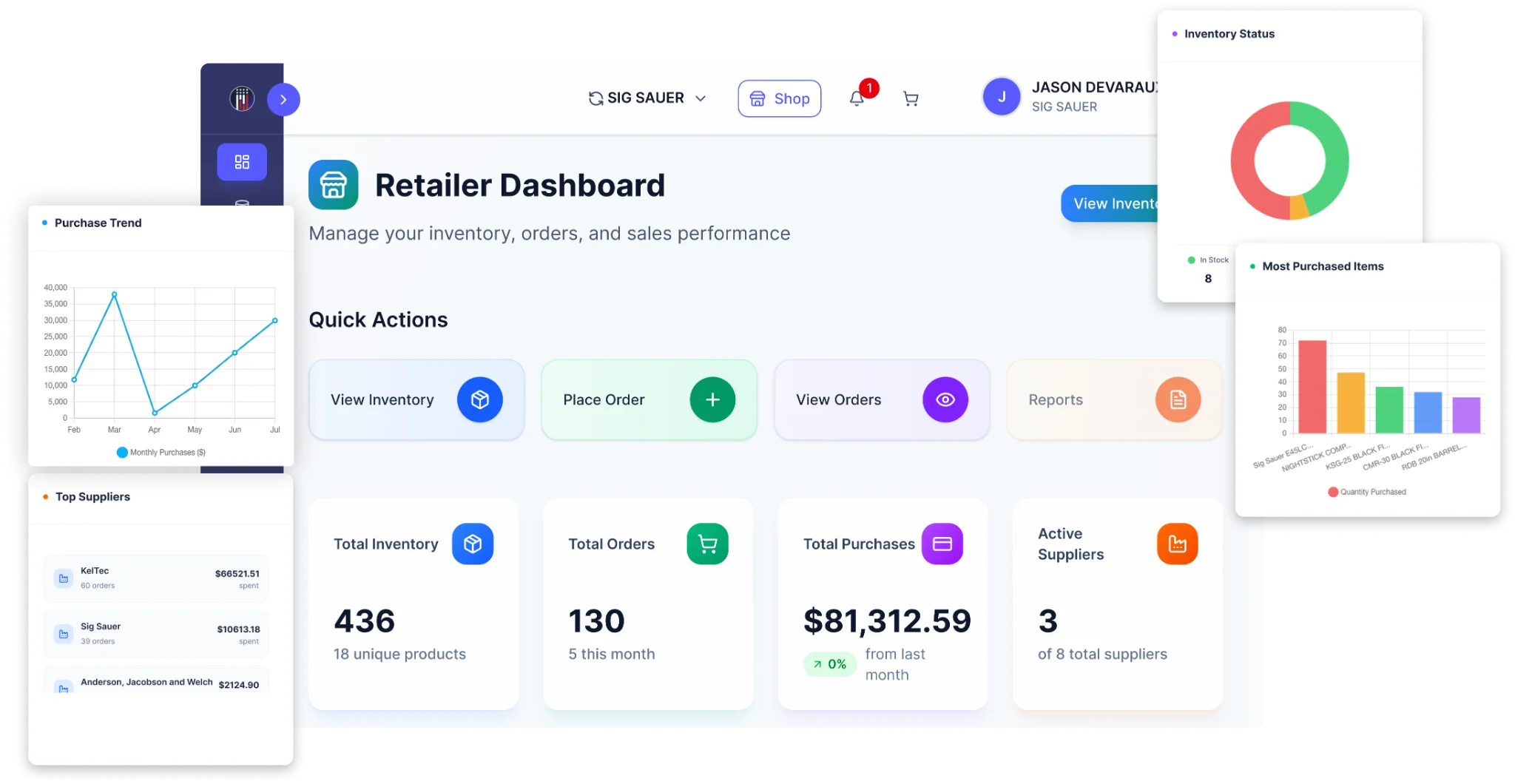Click the company logo in the sidebar

242,98
